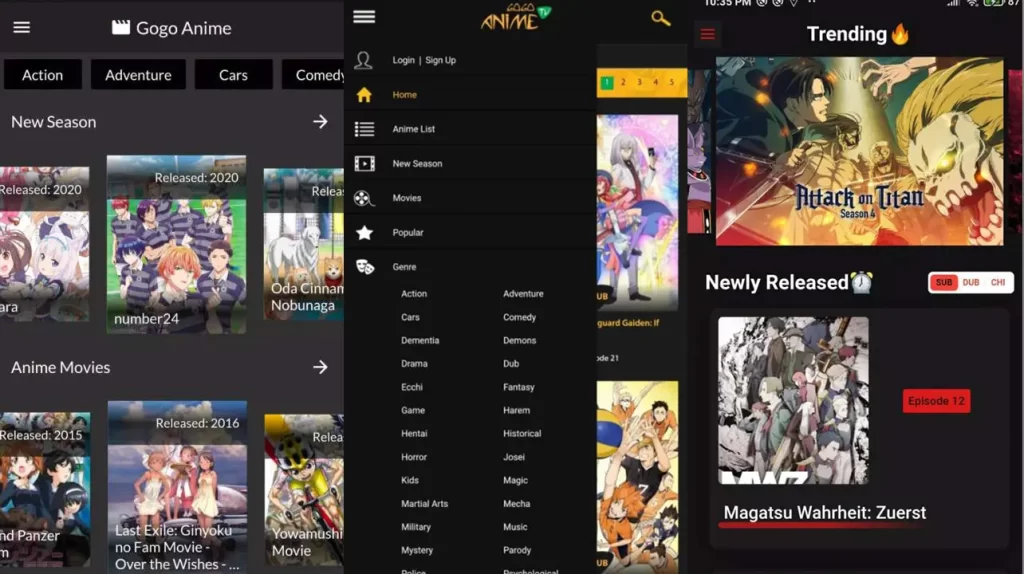Open Home in side menu

[x=404, y=95]
